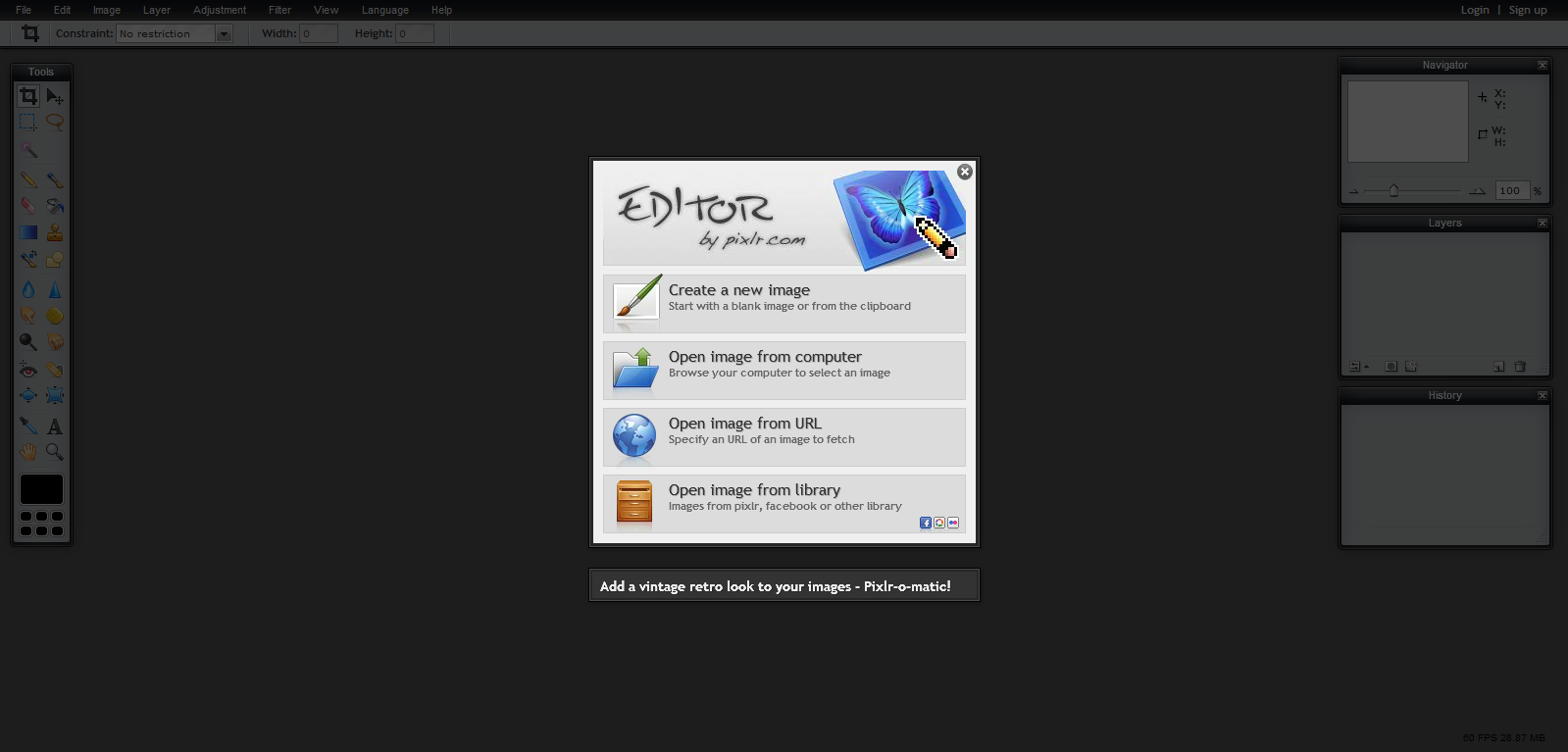This screenshot has width=1568, height=752.
Task: Click the Sign up link
Action: click(1527, 10)
